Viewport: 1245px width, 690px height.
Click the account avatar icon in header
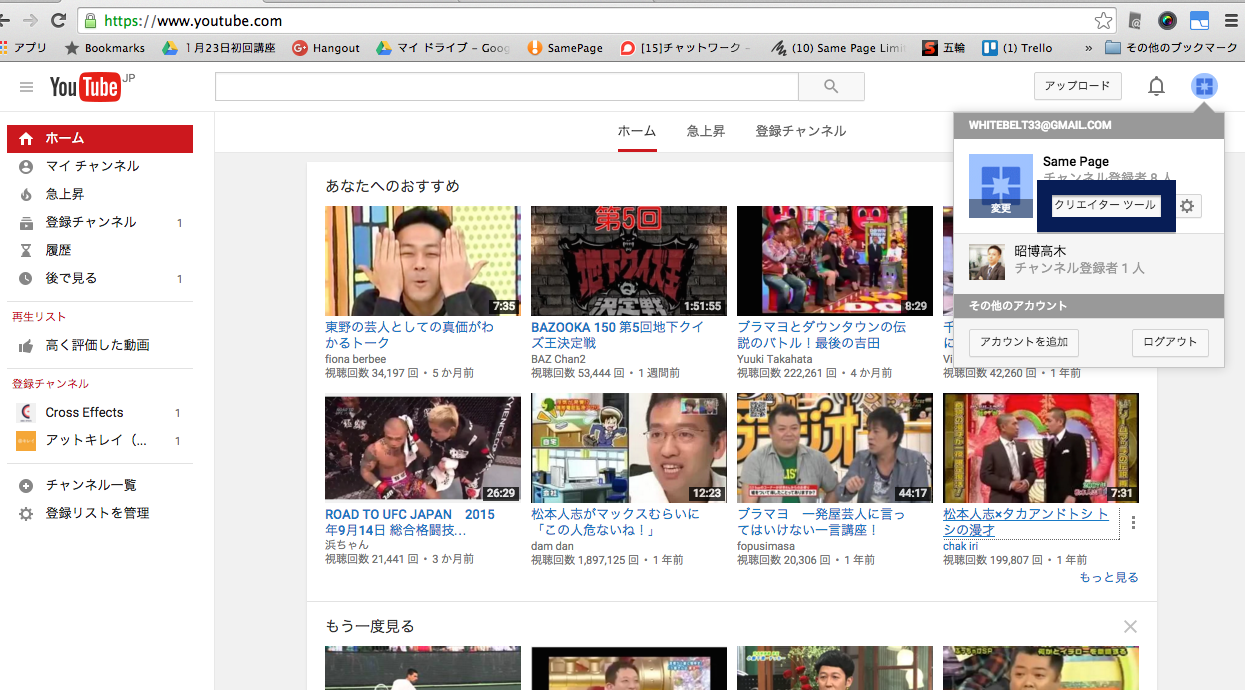coord(1204,86)
